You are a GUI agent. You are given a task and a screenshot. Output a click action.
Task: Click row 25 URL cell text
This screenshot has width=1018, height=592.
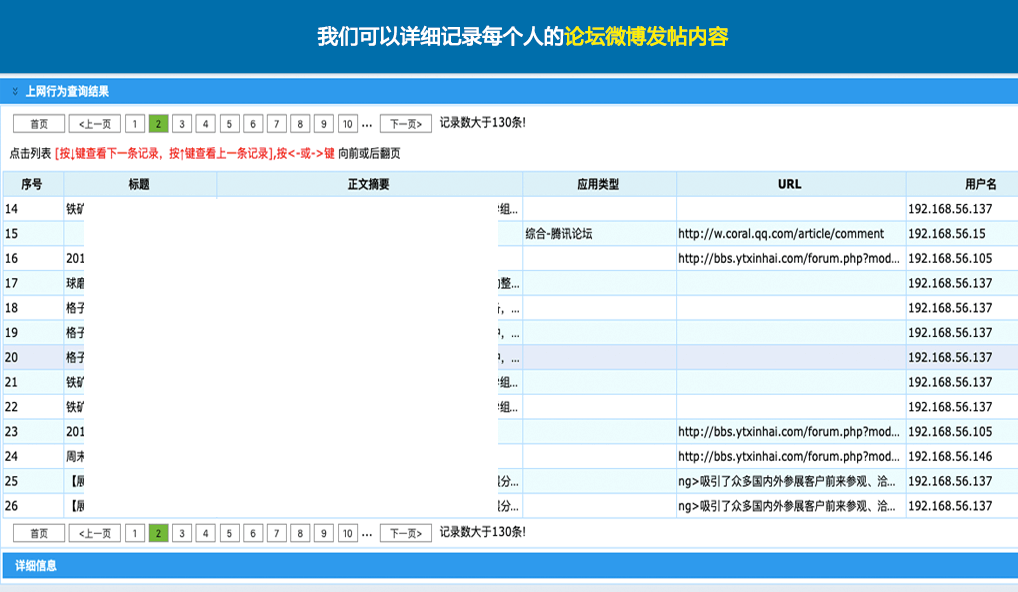pos(787,481)
